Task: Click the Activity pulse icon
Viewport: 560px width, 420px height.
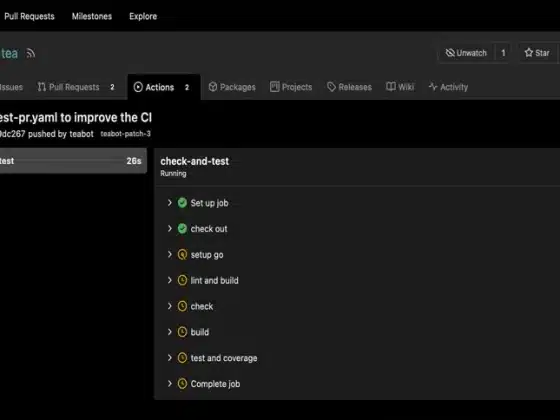Action: [433, 87]
